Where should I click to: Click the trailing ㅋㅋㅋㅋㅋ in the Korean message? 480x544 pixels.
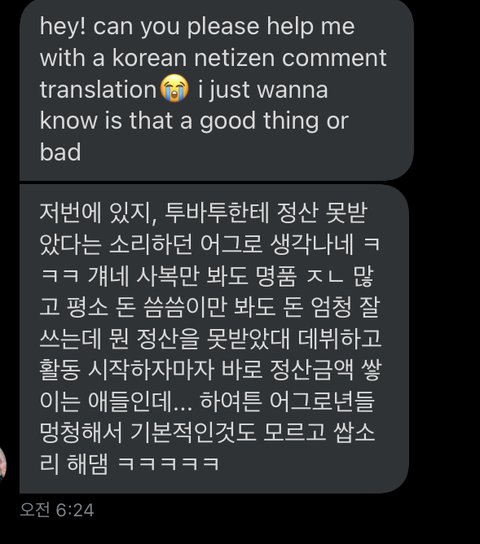tap(169, 464)
